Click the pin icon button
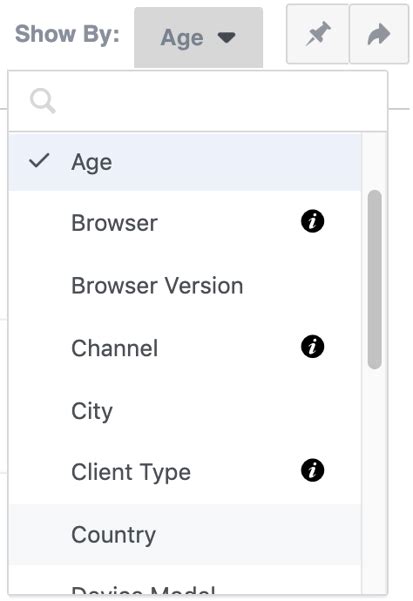The height and width of the screenshot is (601, 413). tap(318, 34)
